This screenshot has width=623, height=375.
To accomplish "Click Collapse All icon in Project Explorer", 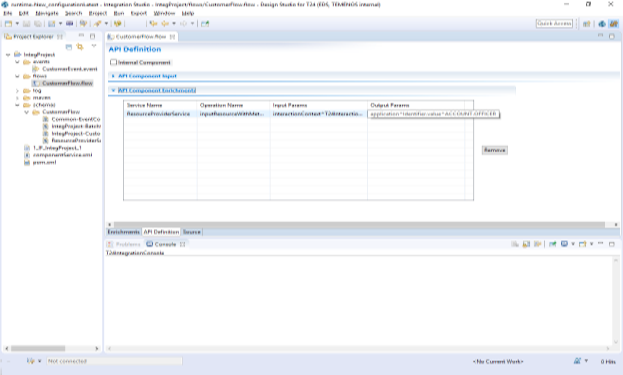I will coord(69,47).
